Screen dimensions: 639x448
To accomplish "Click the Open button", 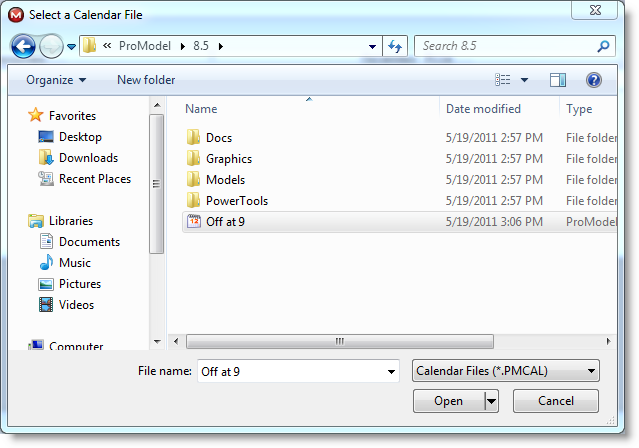I will 448,401.
